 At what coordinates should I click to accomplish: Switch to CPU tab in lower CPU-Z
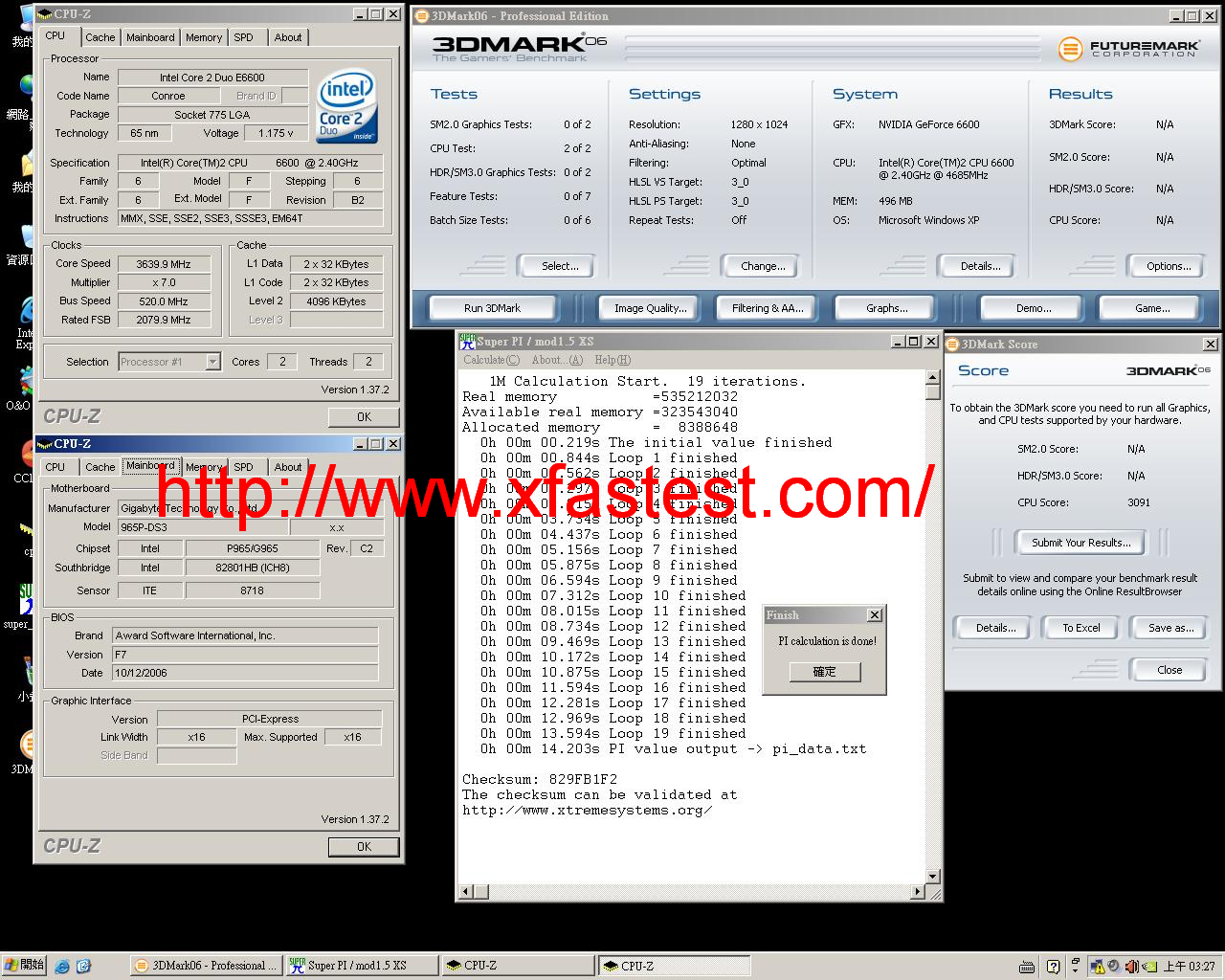[x=56, y=467]
